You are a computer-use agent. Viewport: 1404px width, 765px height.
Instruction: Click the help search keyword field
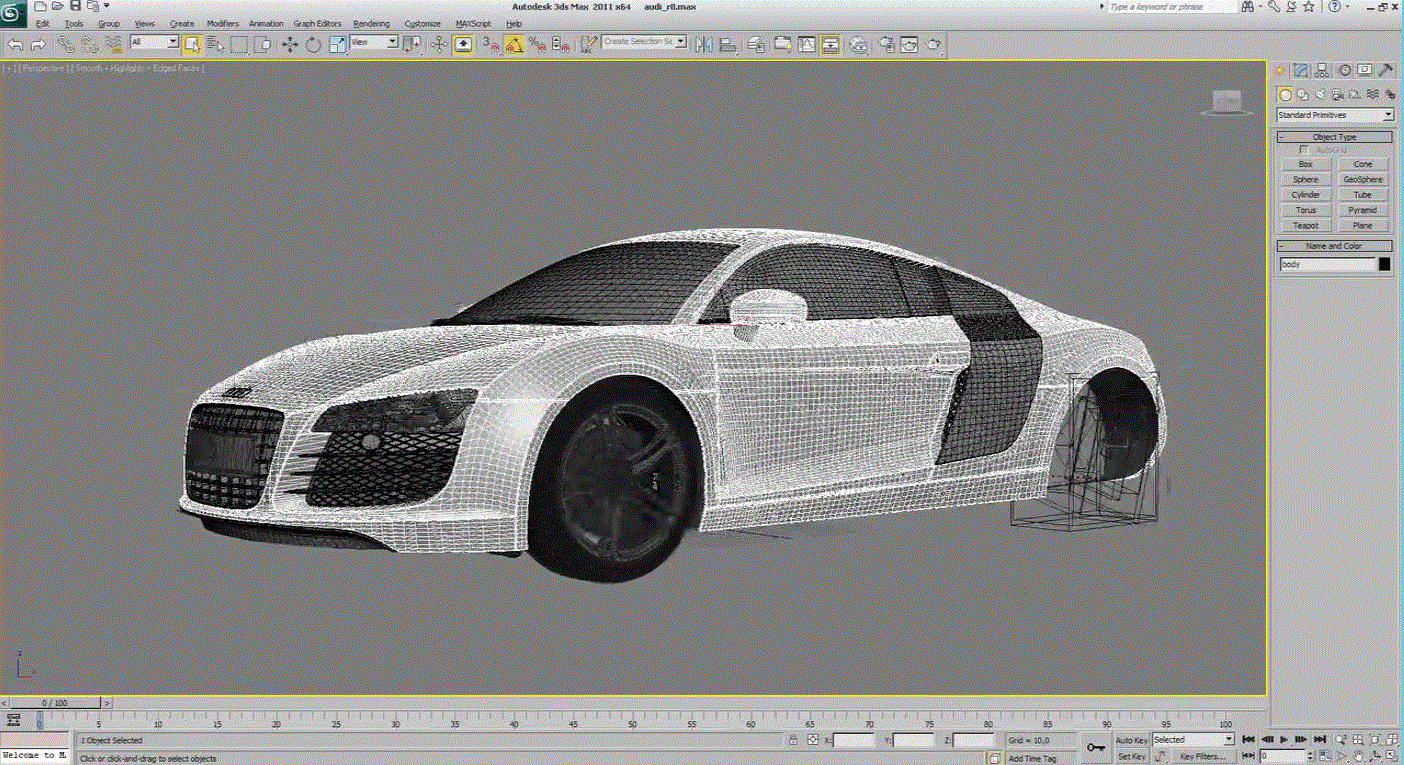[x=1171, y=7]
